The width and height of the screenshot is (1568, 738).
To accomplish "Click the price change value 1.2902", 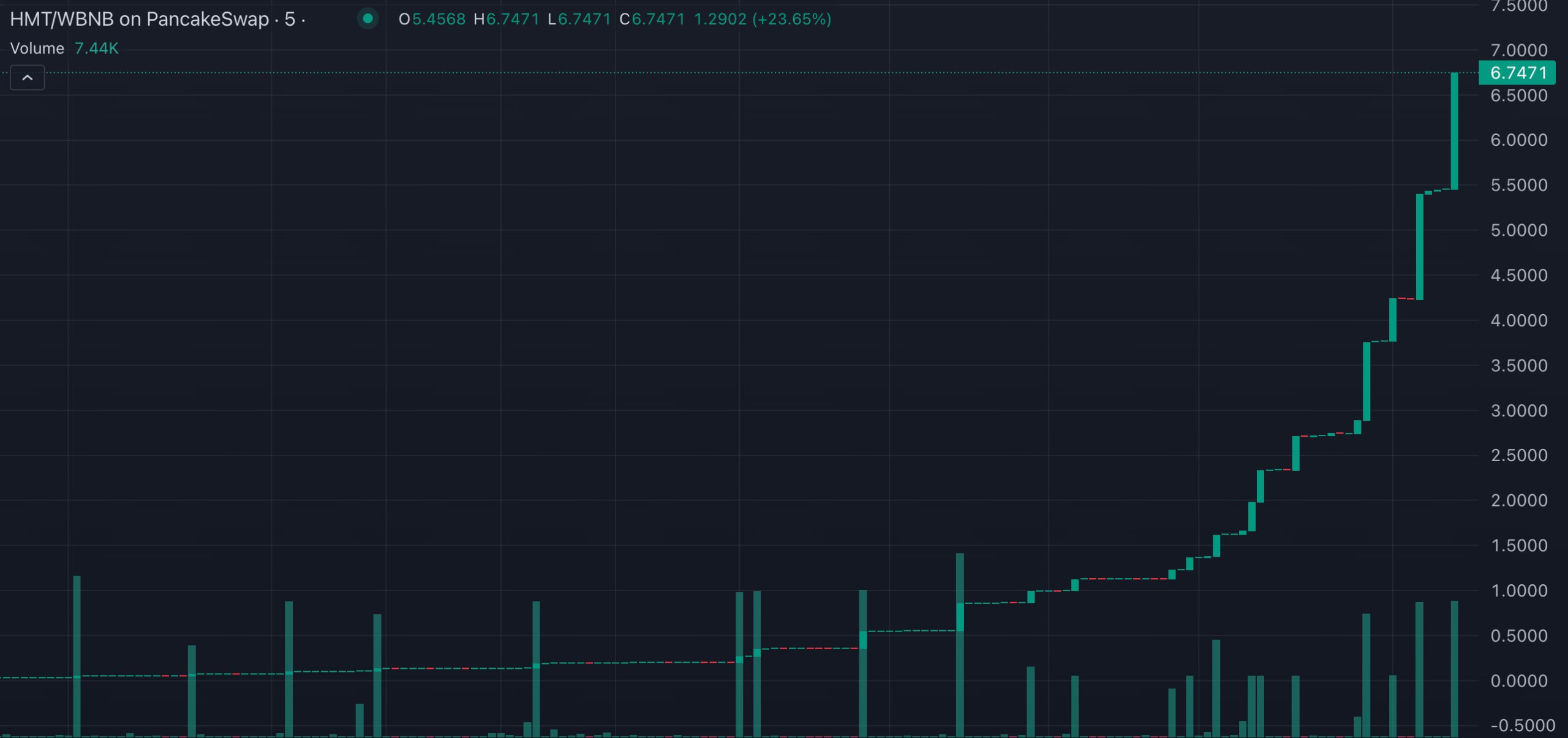I will [720, 20].
